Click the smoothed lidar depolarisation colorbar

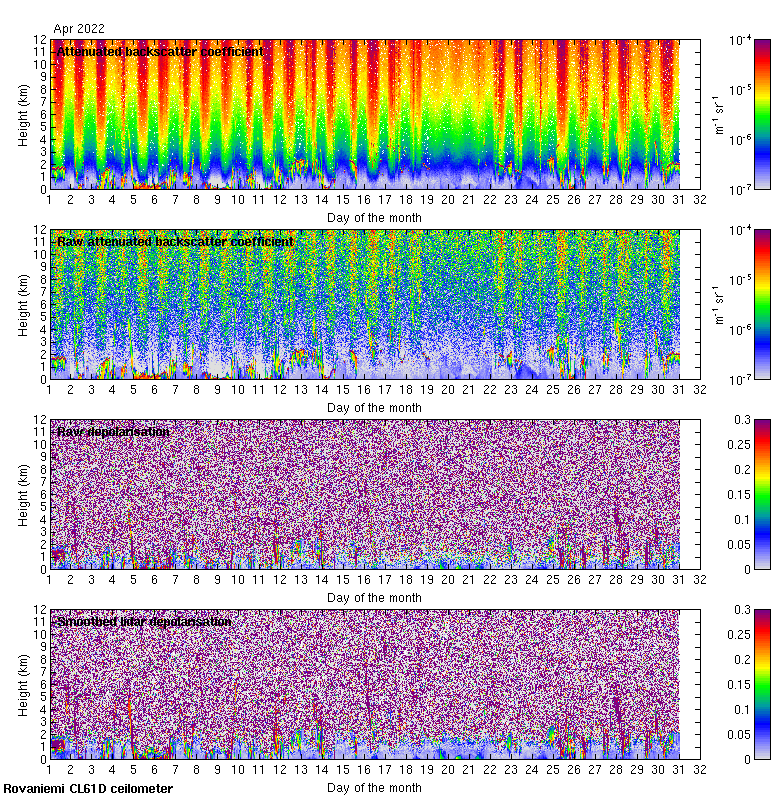[x=762, y=684]
